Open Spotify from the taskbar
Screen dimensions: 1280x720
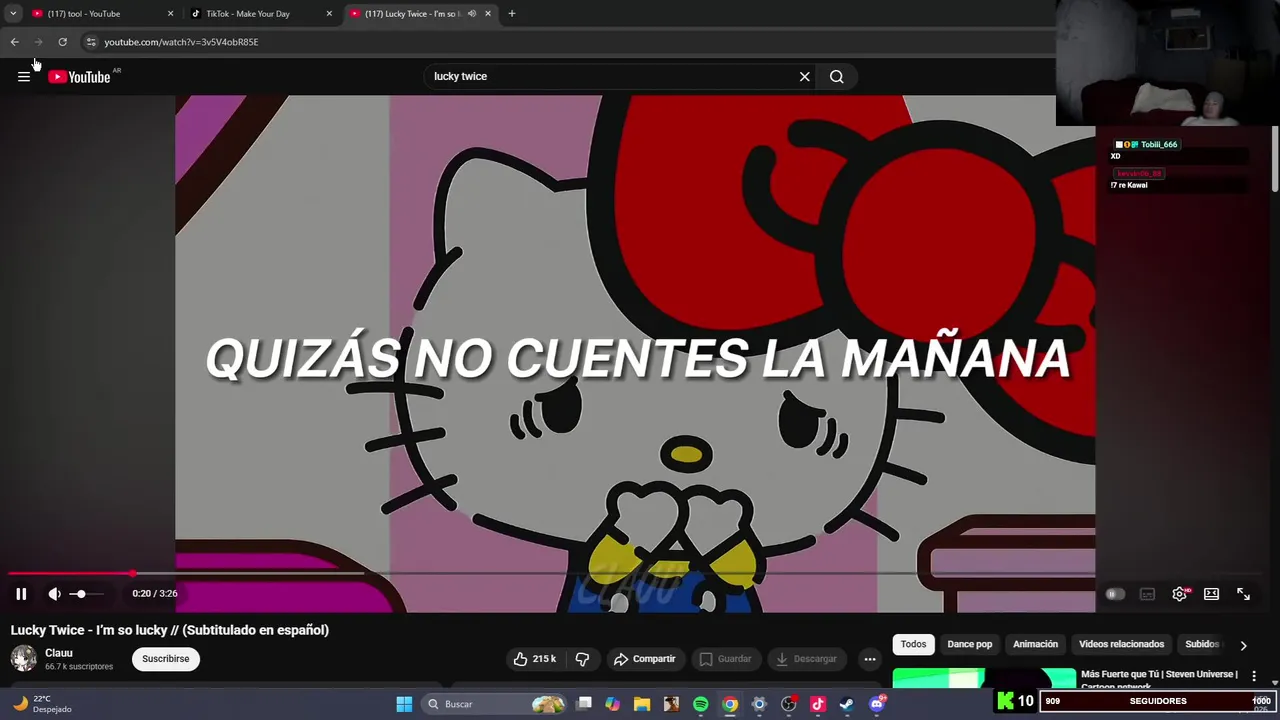tap(701, 704)
